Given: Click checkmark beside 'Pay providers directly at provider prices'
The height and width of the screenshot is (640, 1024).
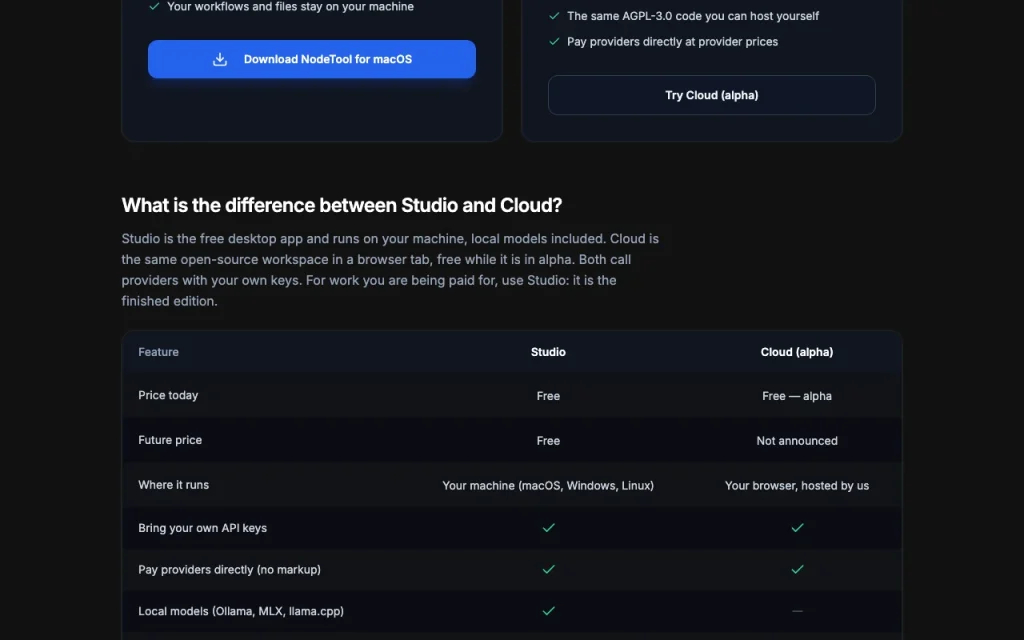Looking at the screenshot, I should pyautogui.click(x=554, y=41).
